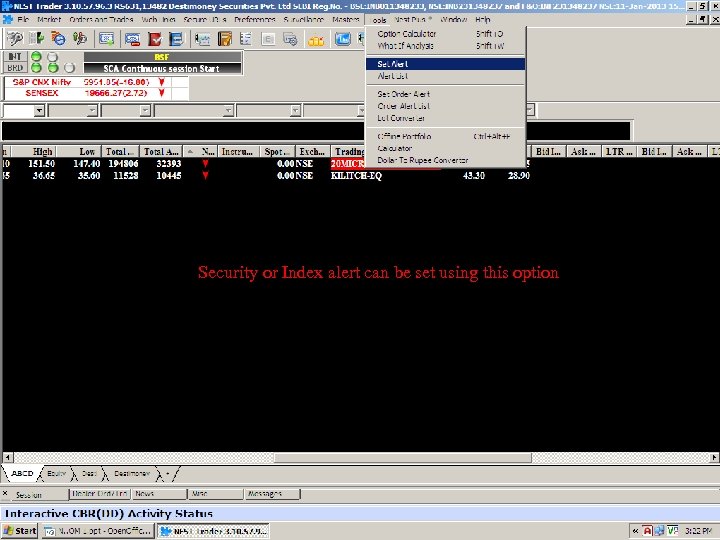
Task: Click the SENSEX index ticker row
Action: coord(96,93)
